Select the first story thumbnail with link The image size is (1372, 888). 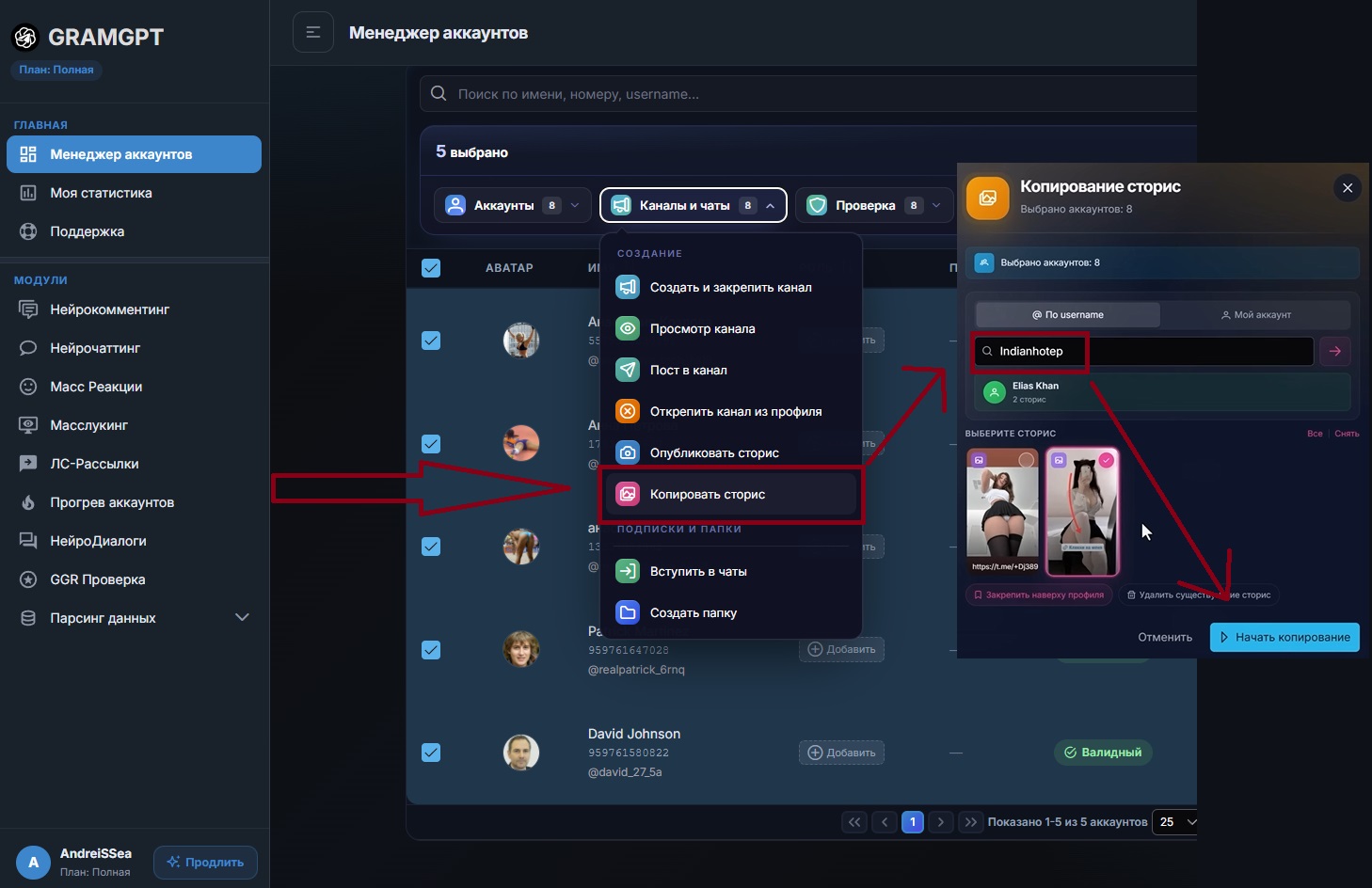point(1003,511)
